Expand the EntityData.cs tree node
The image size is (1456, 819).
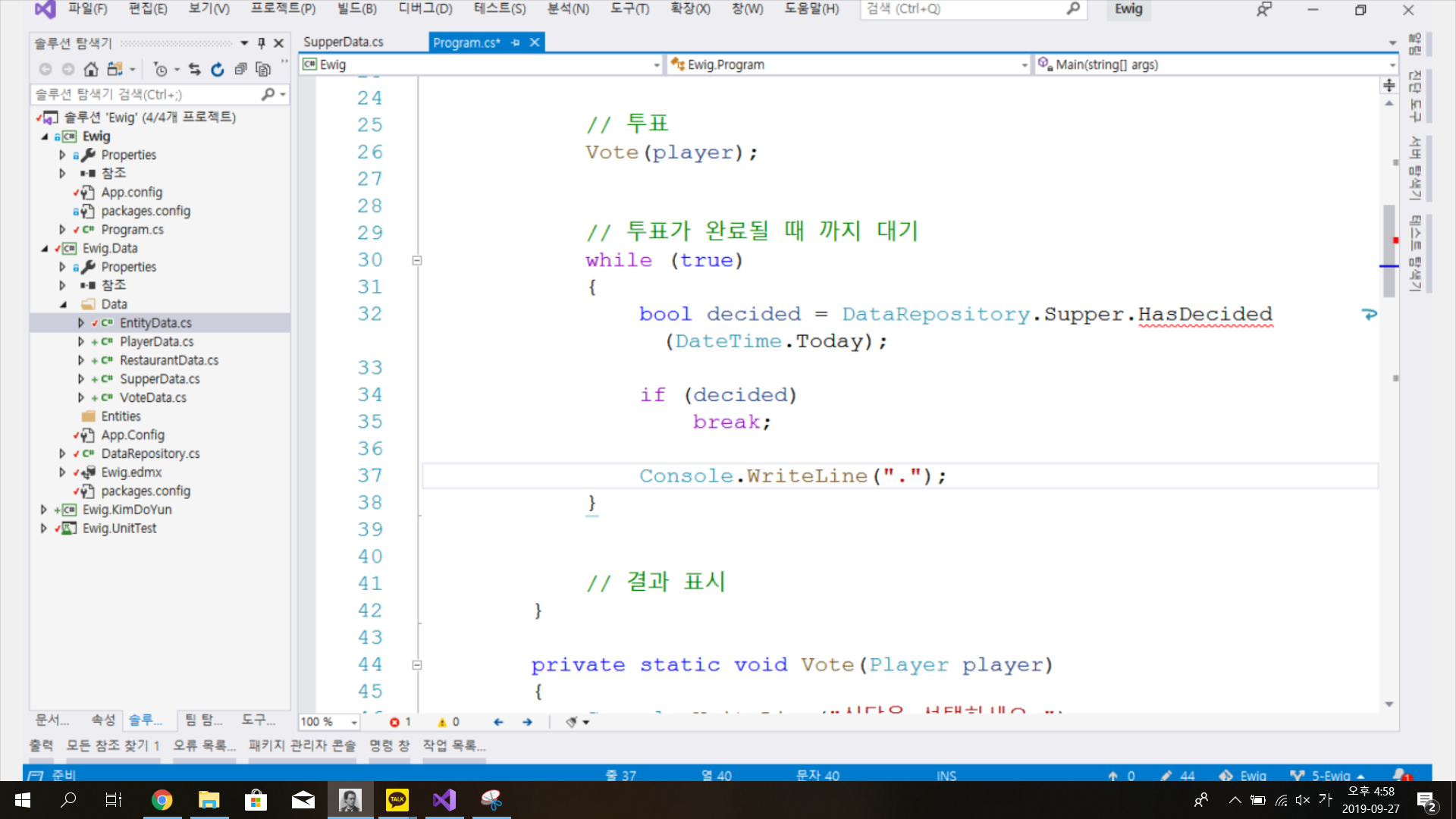tap(81, 323)
